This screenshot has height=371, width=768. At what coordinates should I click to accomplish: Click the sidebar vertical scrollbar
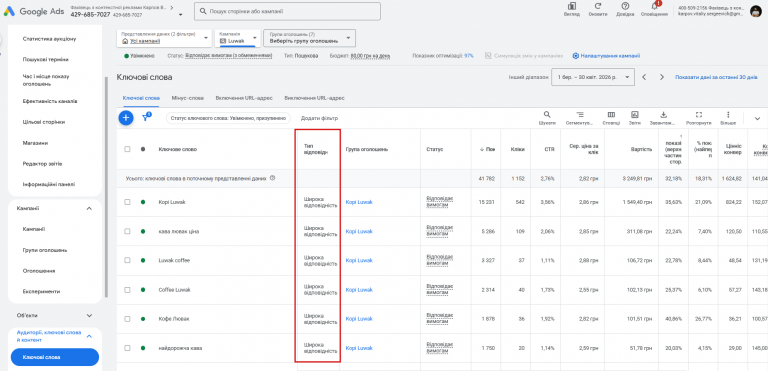[106, 186]
